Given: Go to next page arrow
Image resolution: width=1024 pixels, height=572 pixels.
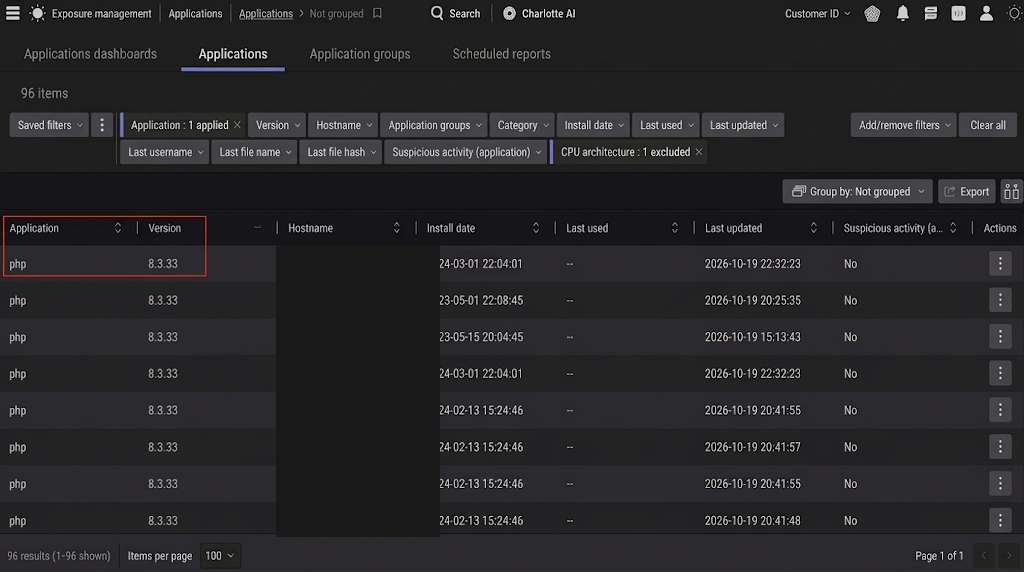Looking at the screenshot, I should click(x=1008, y=556).
